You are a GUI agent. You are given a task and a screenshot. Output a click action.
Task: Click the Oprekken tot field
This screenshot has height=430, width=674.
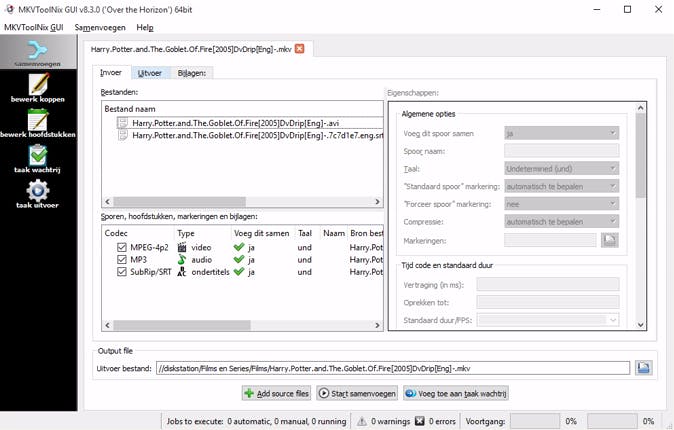click(548, 302)
